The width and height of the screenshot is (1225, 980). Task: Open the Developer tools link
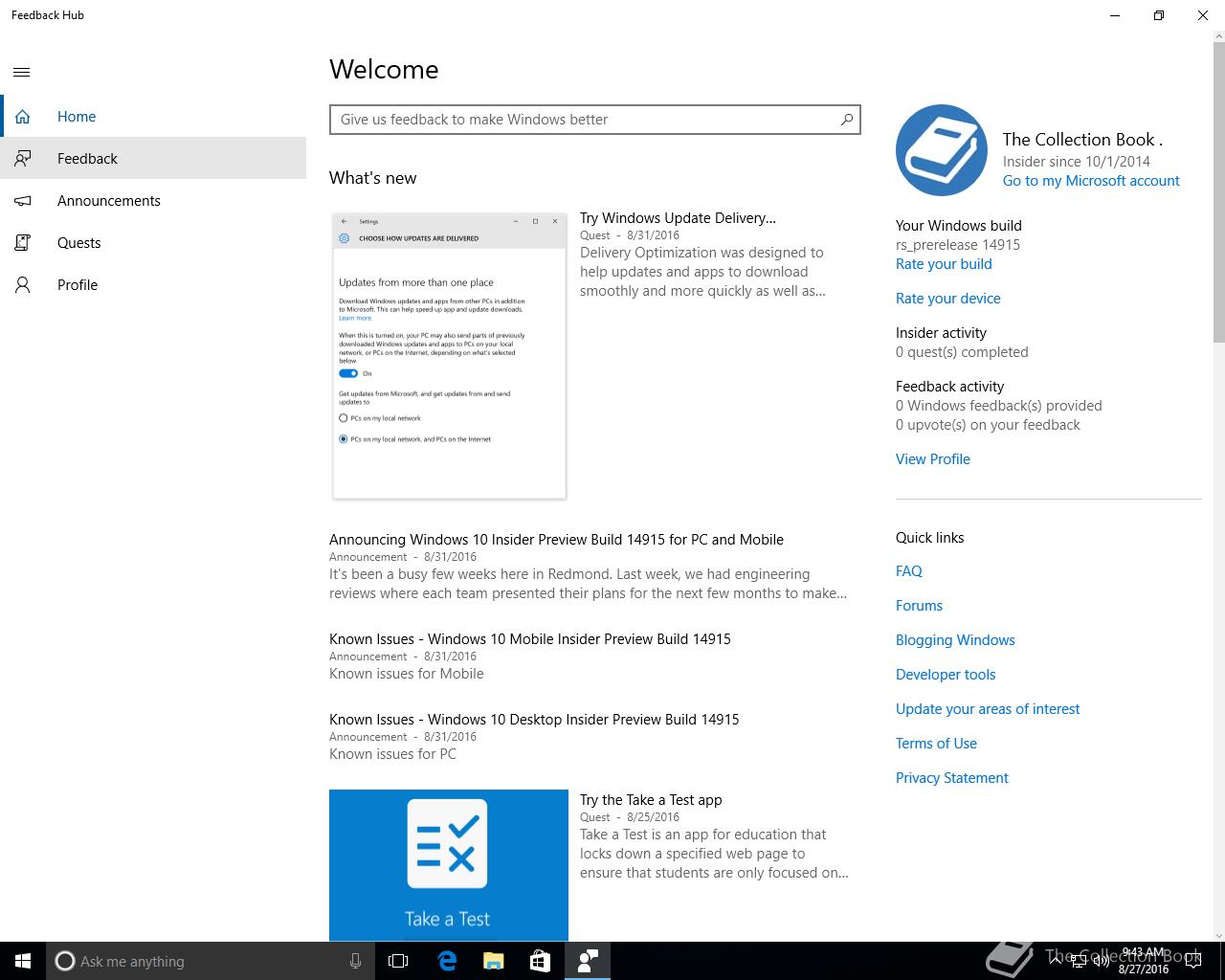coord(946,675)
